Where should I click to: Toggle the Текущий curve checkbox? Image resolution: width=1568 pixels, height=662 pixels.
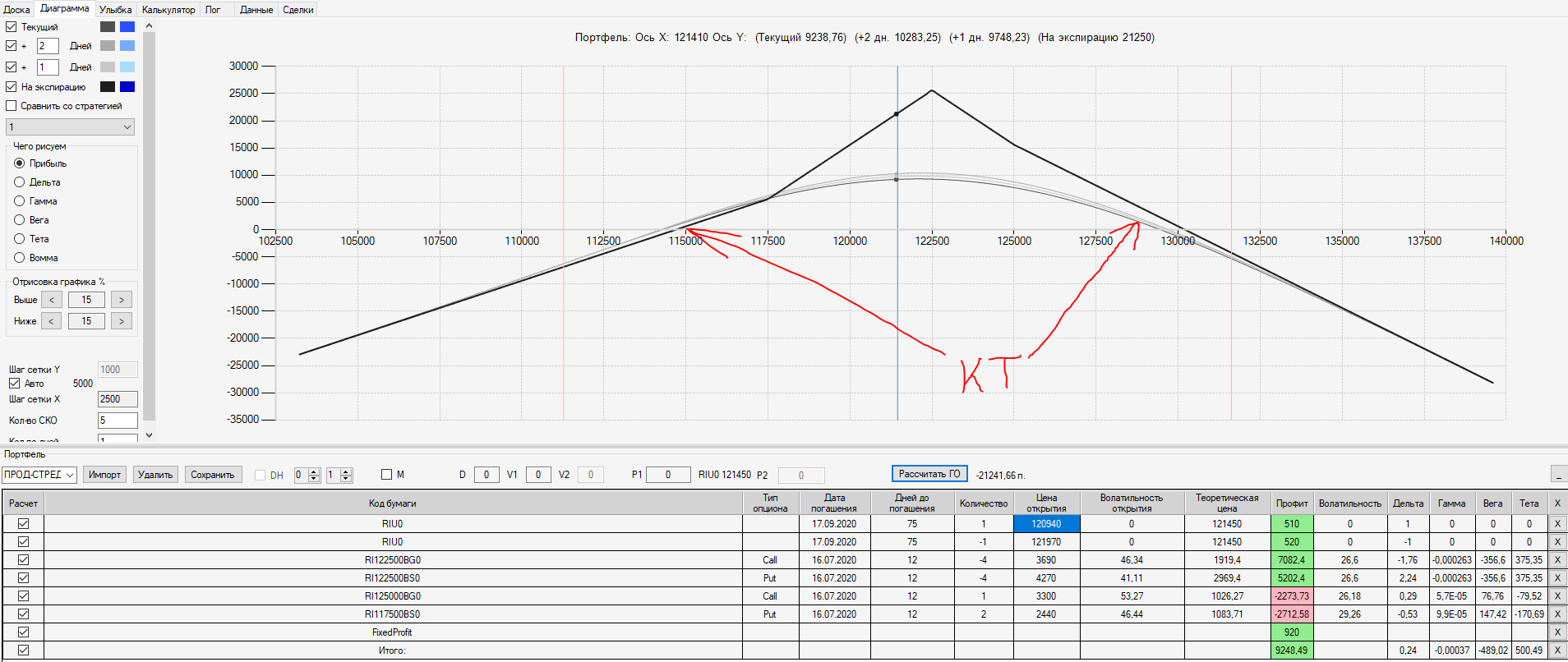coord(12,26)
